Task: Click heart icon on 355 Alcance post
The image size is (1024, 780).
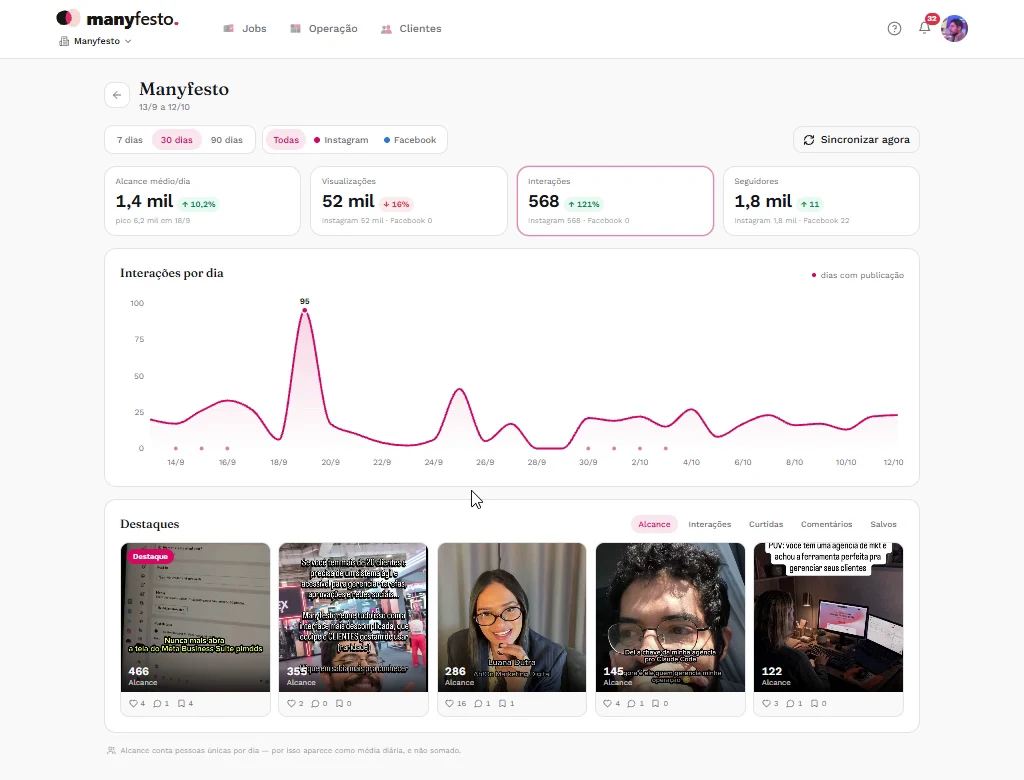Action: pos(291,704)
